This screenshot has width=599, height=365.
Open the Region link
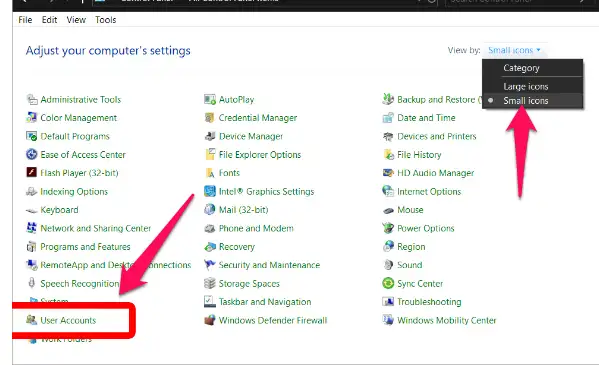411,247
